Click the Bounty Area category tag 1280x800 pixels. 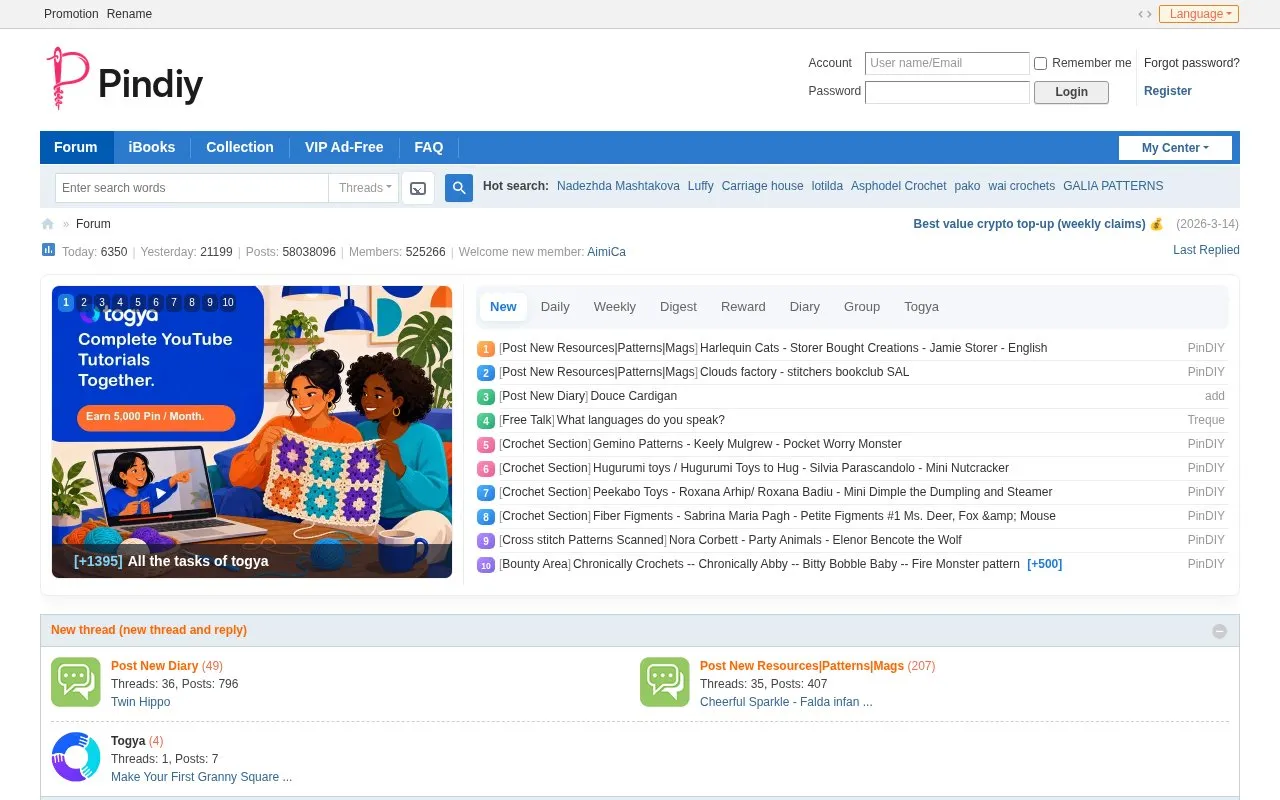535,564
